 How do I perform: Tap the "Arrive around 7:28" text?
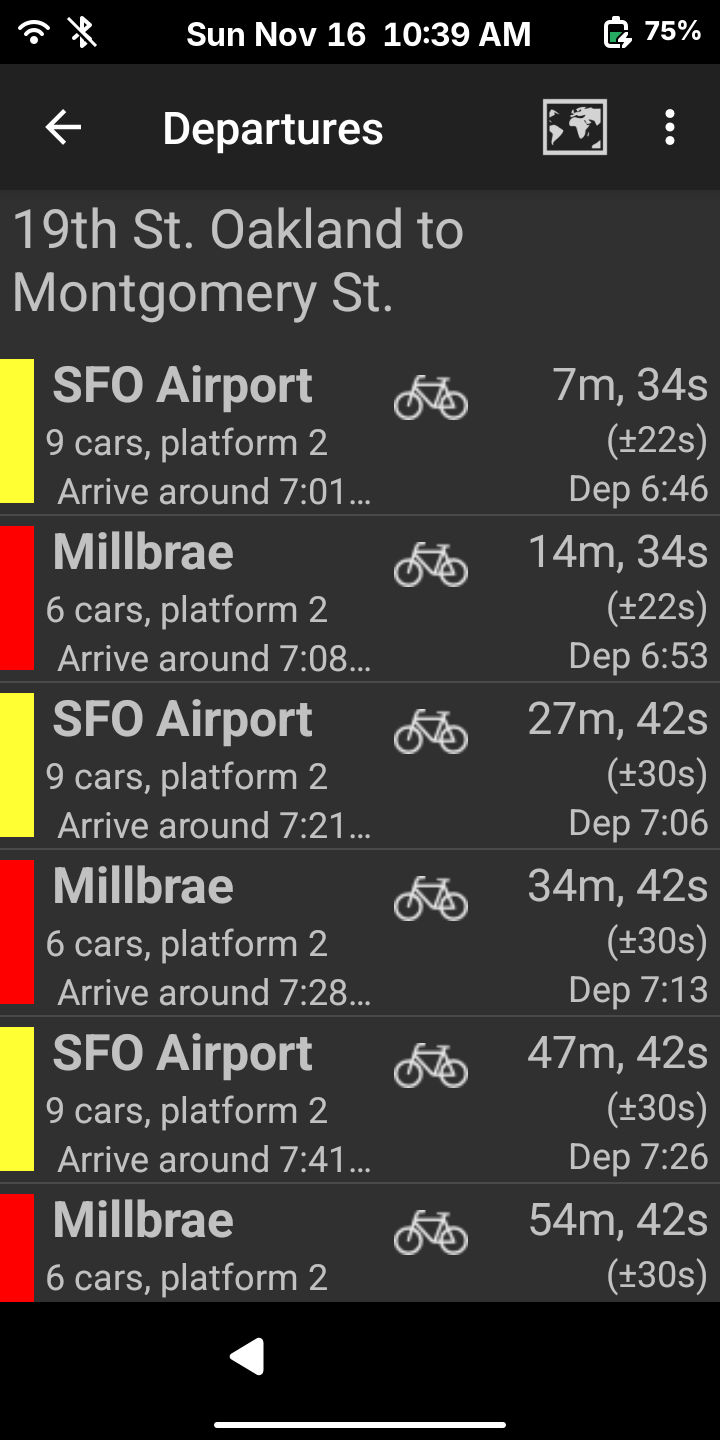point(214,992)
